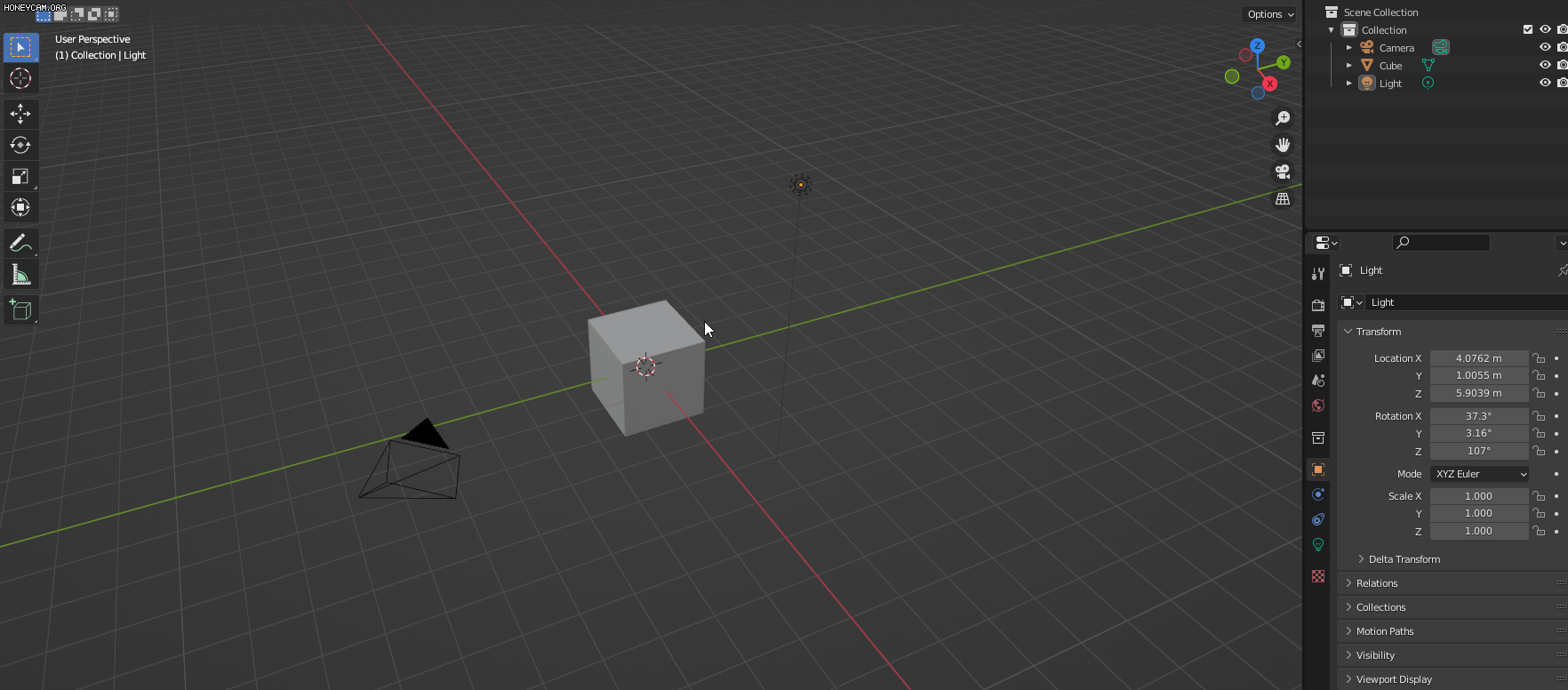Select the Transform tool
The image size is (1568, 690).
pos(20,207)
